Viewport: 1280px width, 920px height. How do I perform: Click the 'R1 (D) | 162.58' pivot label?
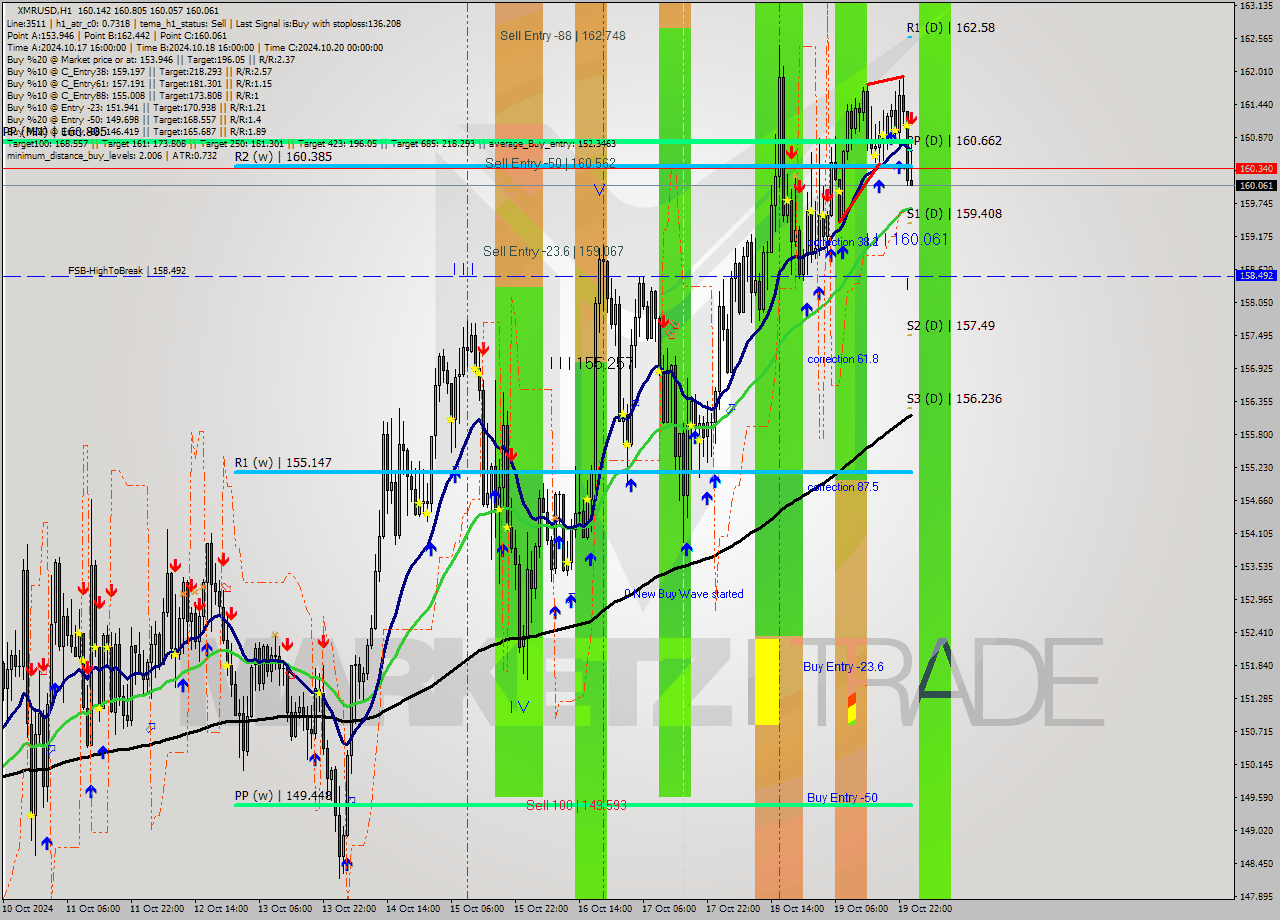[950, 28]
